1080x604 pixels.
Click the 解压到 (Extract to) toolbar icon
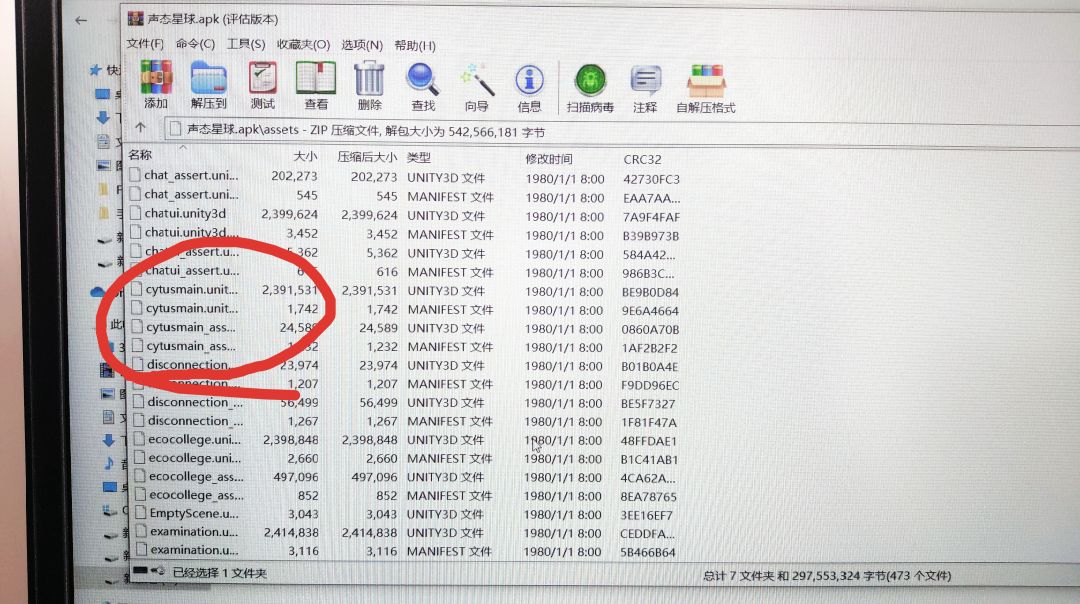pyautogui.click(x=209, y=78)
